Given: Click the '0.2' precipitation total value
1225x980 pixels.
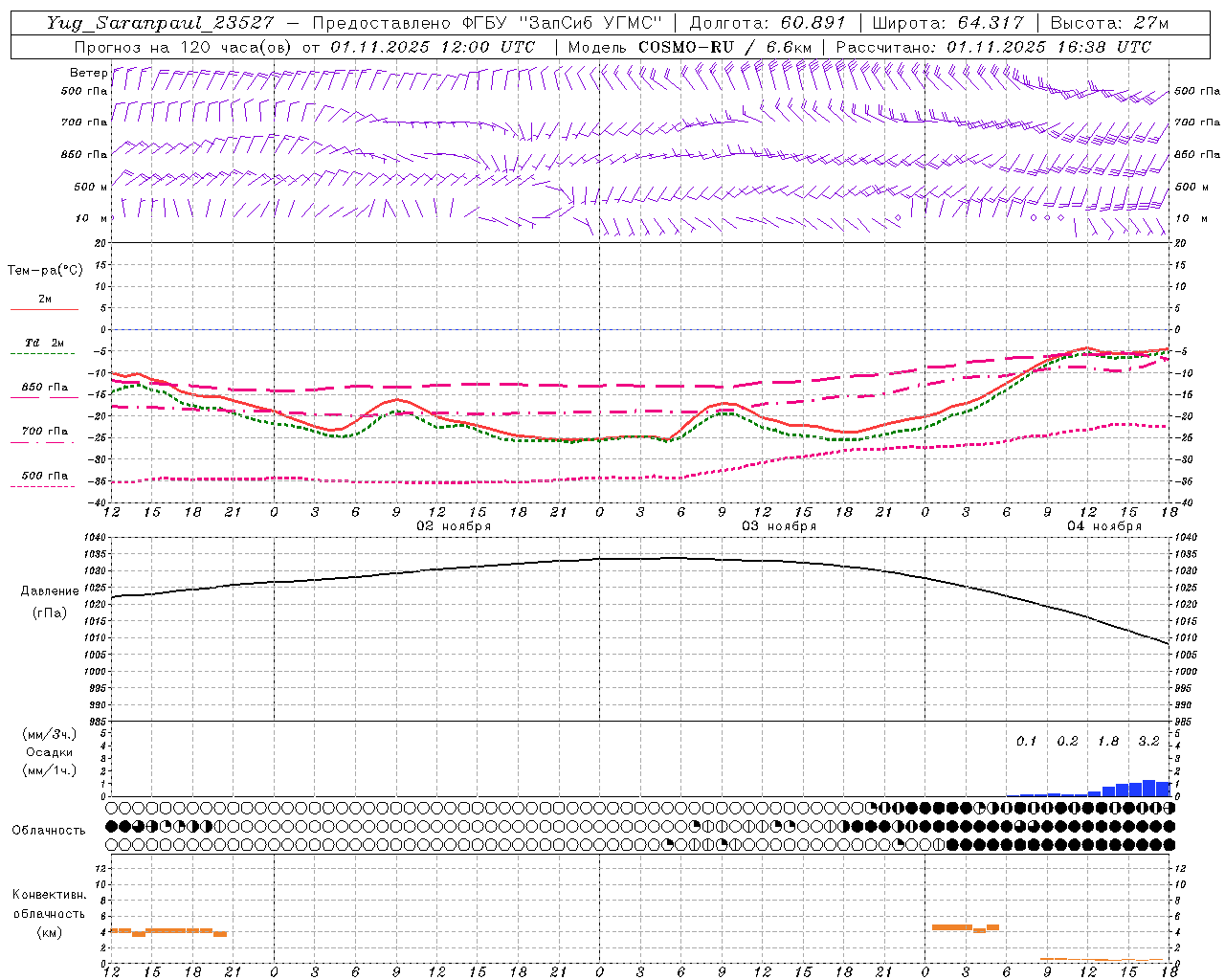Looking at the screenshot, I should [x=1067, y=741].
